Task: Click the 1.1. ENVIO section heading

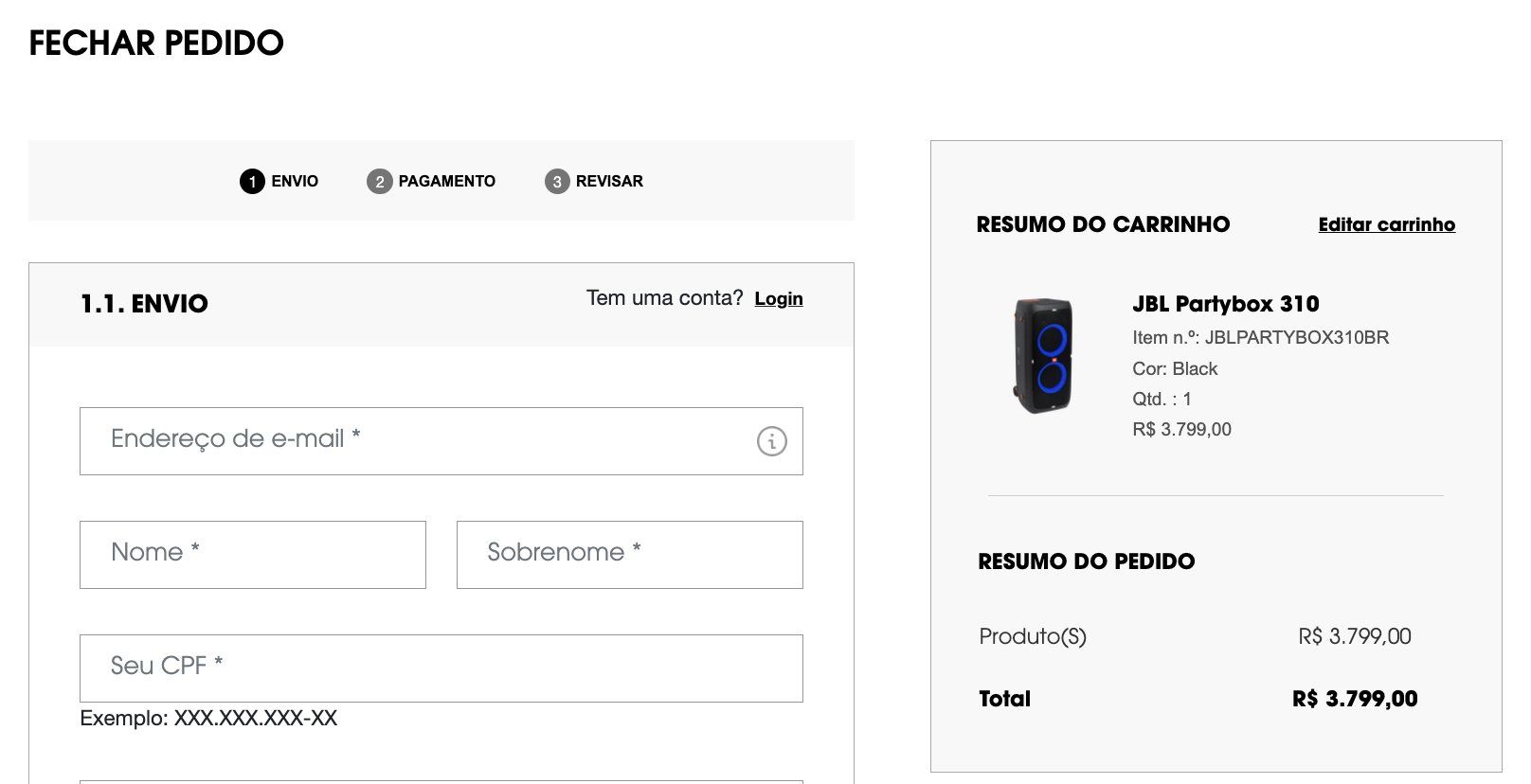Action: (144, 304)
